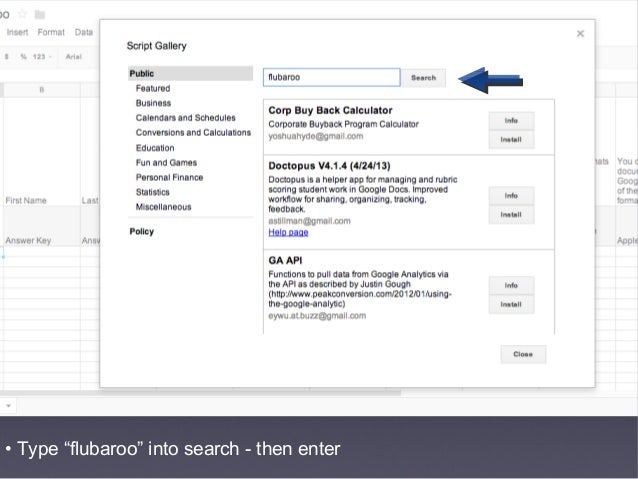Open the Format menu

51,32
